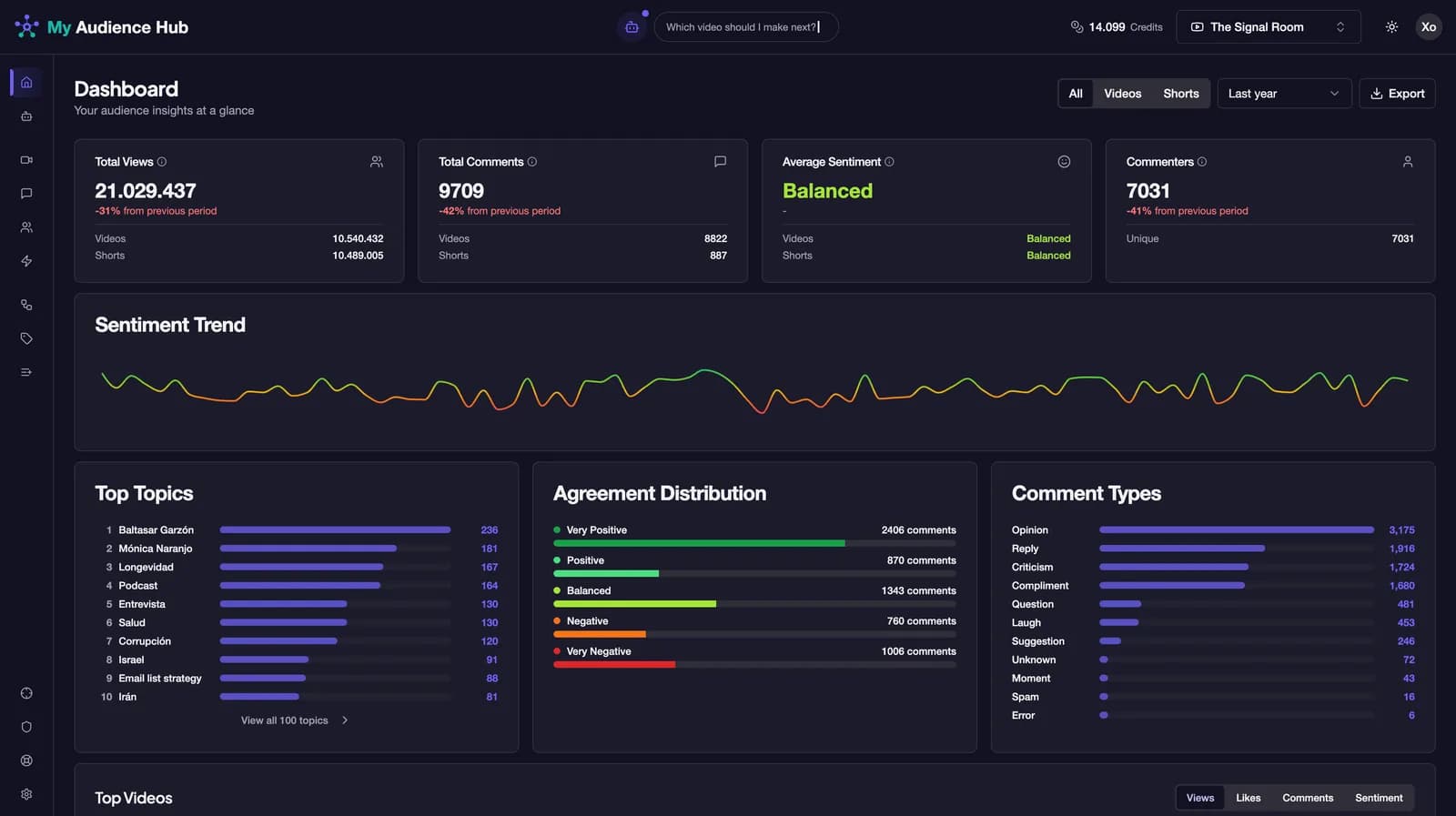Image resolution: width=1456 pixels, height=816 pixels.
Task: Open the lightning bolt sidebar icon
Action: coord(26,261)
